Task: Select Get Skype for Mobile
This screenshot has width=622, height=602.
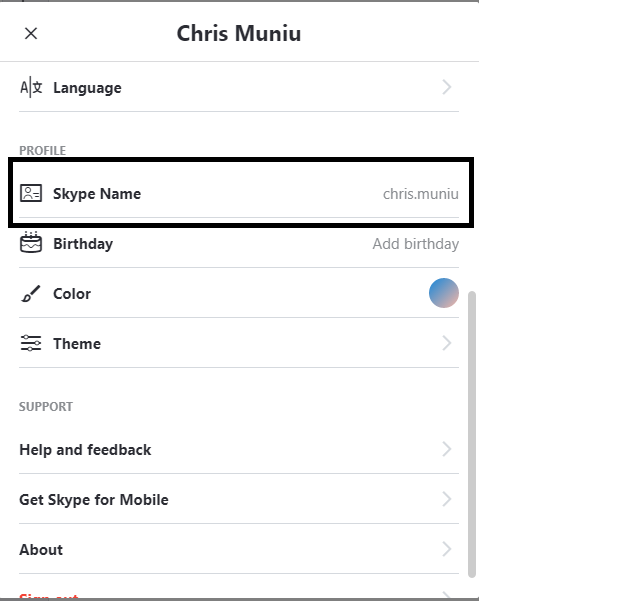Action: point(94,500)
